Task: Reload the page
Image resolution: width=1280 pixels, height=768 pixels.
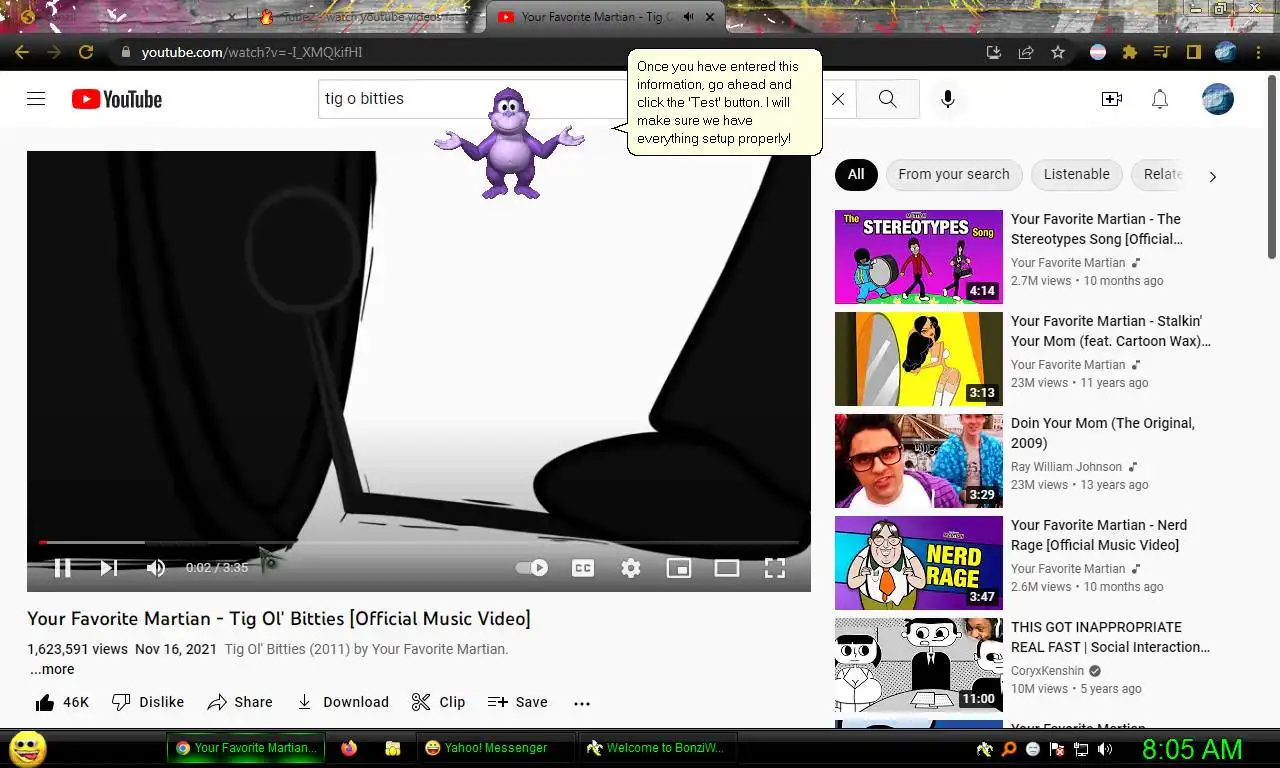Action: coord(86,52)
